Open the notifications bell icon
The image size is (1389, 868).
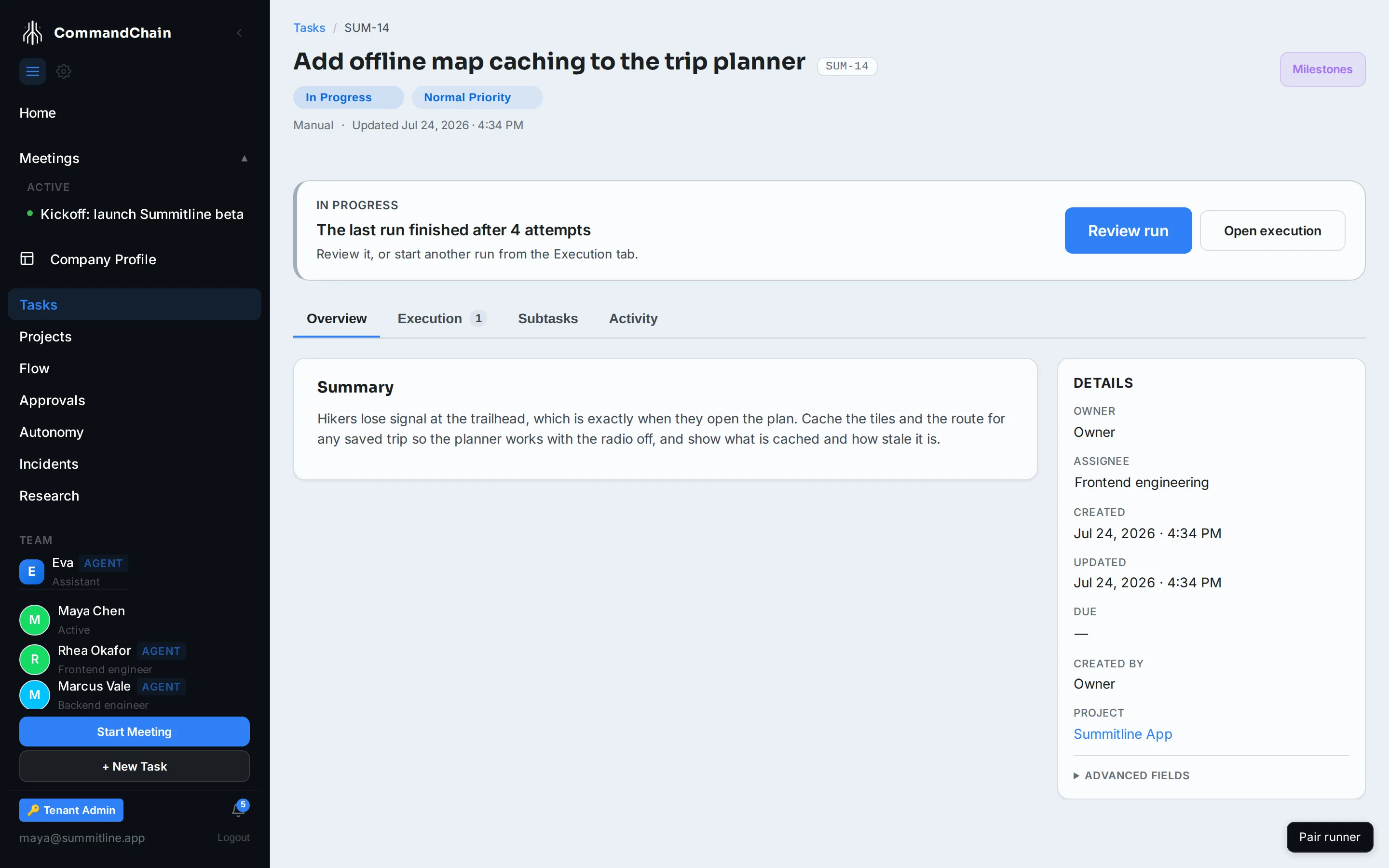pyautogui.click(x=238, y=810)
